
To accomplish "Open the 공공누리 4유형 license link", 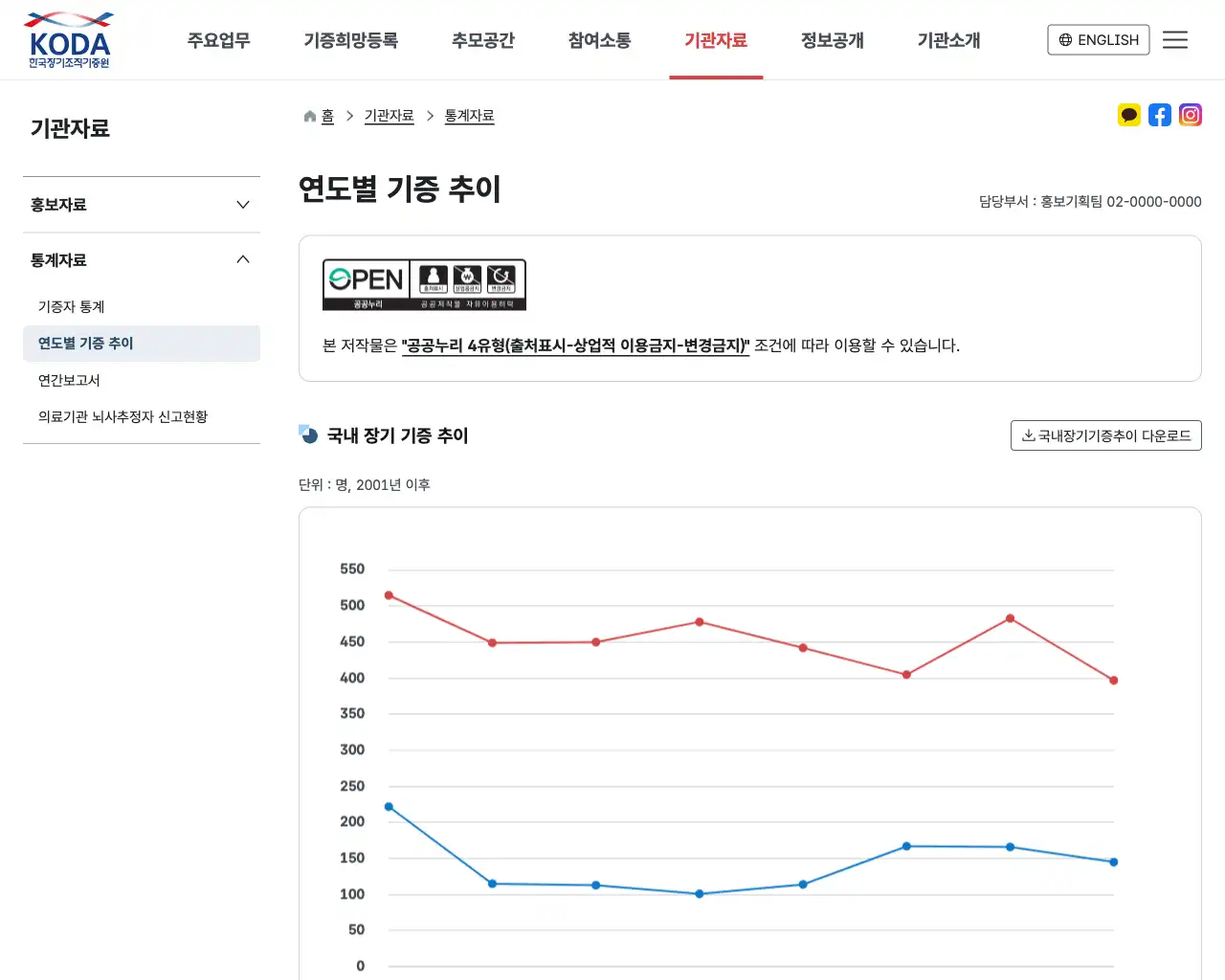I will click(x=575, y=345).
